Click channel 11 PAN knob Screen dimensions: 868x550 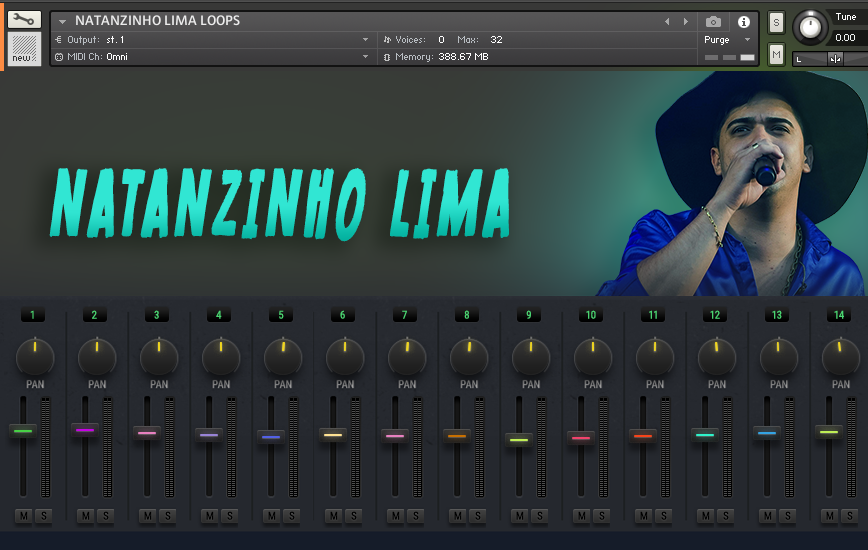click(x=655, y=357)
